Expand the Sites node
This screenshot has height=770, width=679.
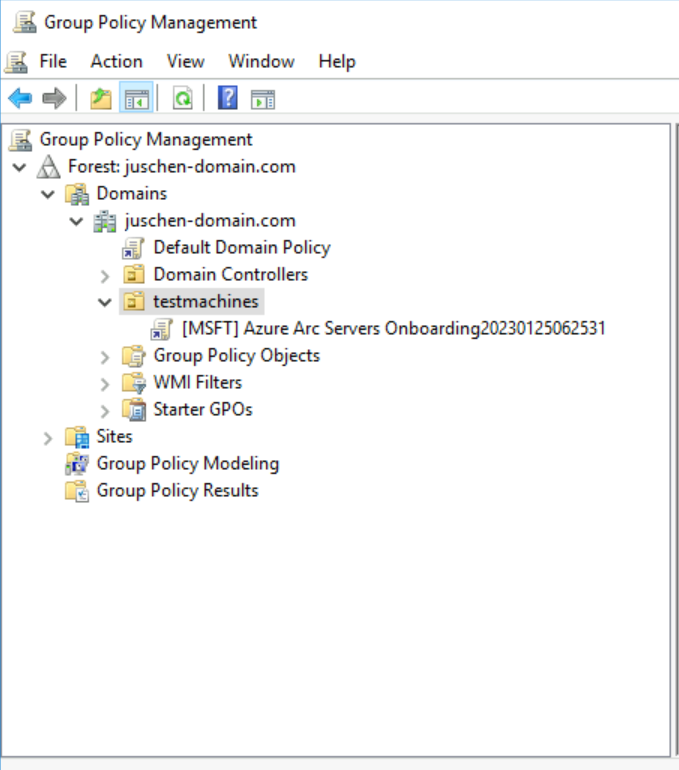(48, 438)
